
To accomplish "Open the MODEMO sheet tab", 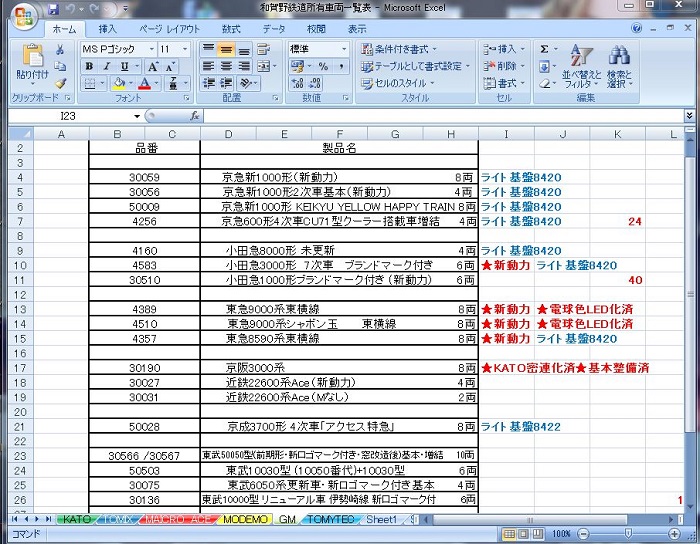I will pos(245,519).
